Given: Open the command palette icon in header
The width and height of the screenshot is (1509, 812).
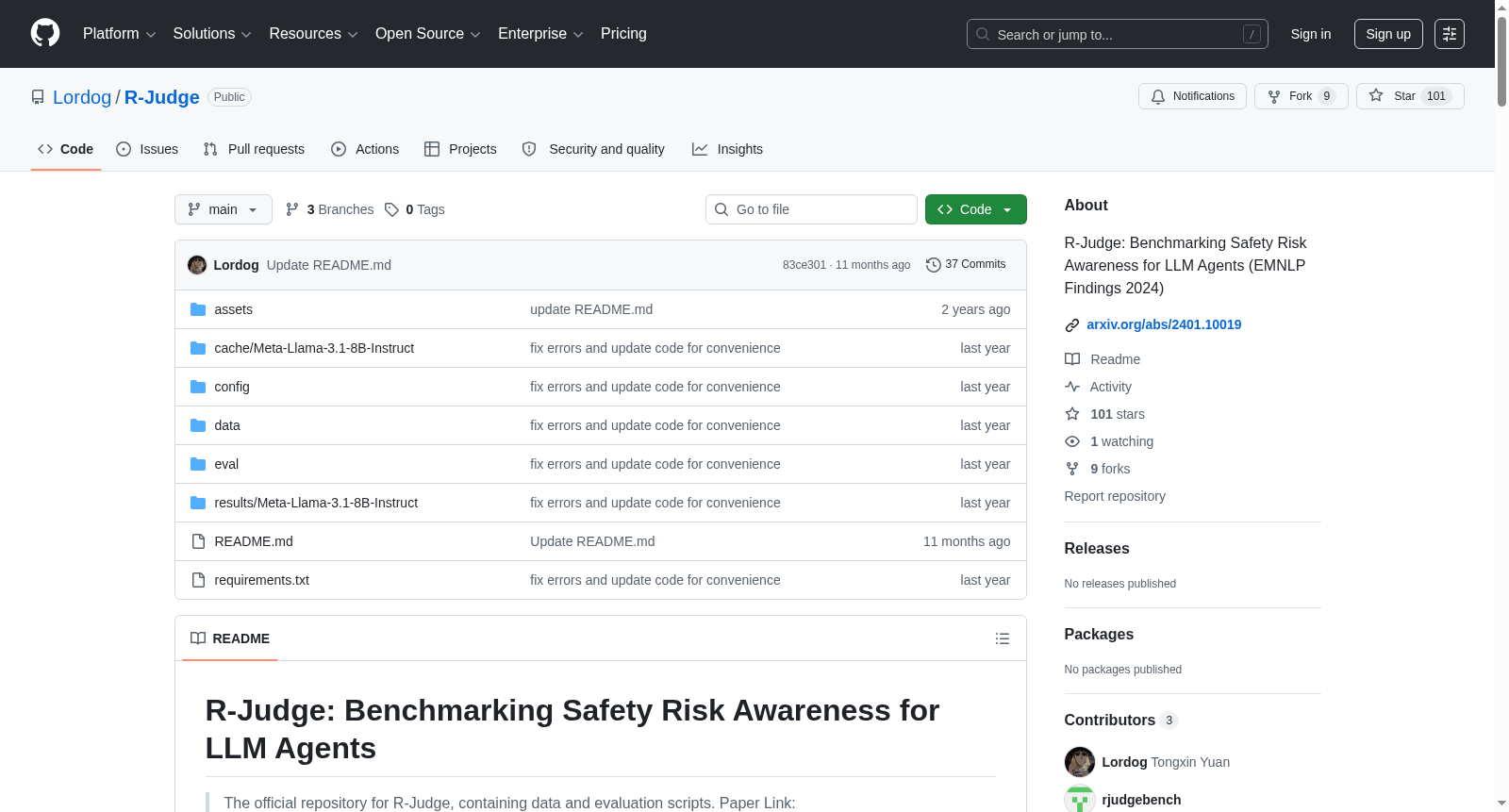Looking at the screenshot, I should 1450,34.
